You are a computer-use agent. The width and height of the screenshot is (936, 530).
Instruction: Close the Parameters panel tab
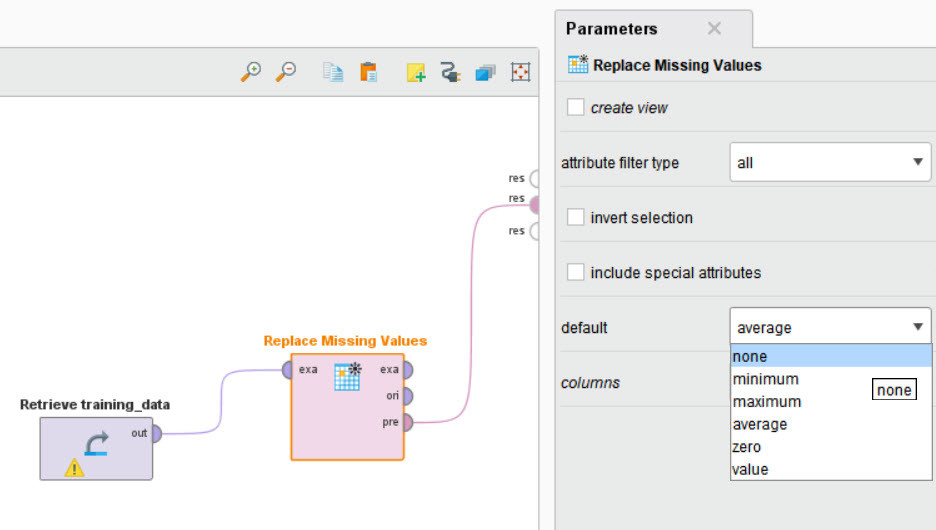pos(714,29)
